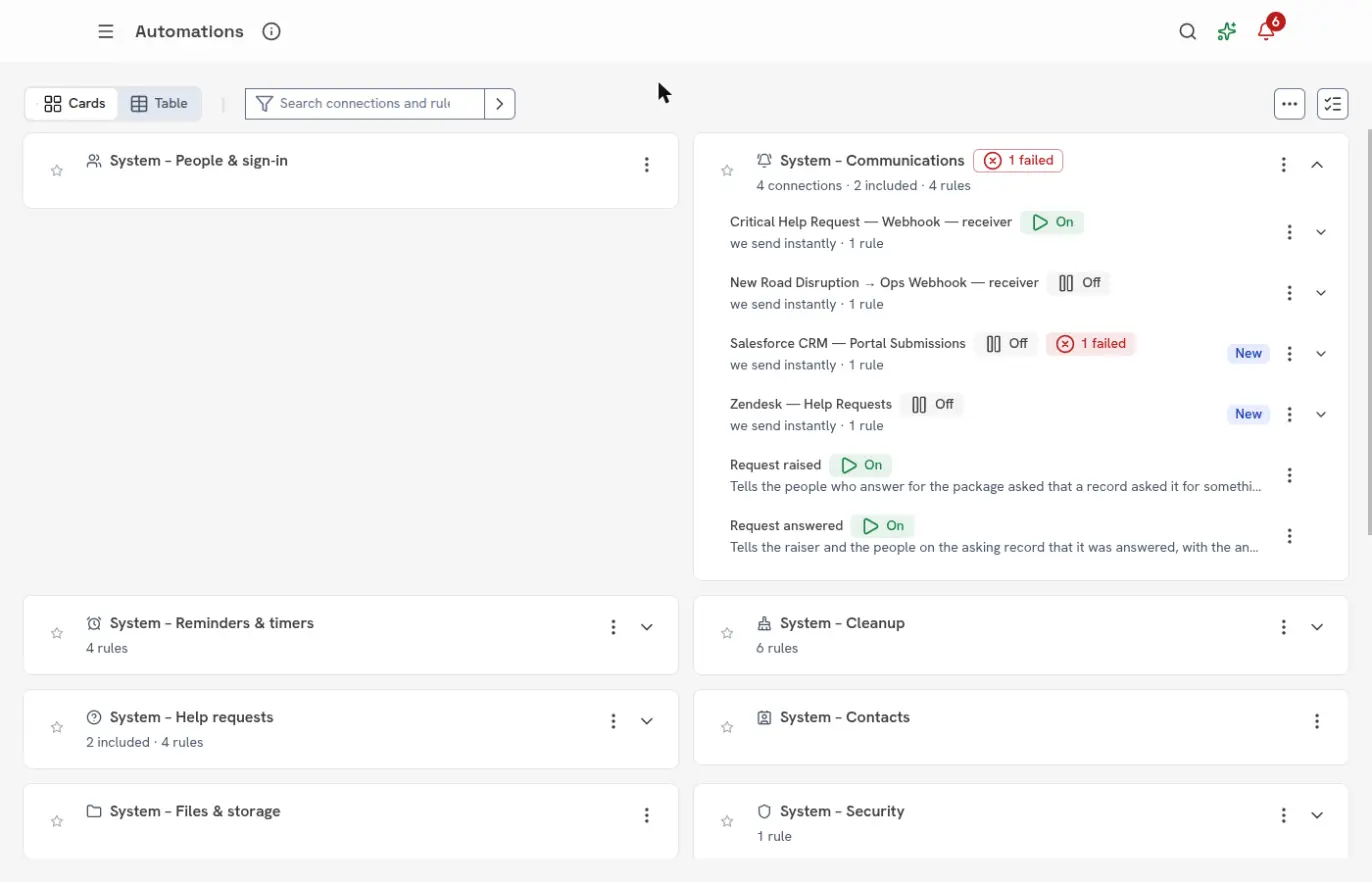
Task: Open kebab menu for System – Contacts
Action: (1317, 721)
